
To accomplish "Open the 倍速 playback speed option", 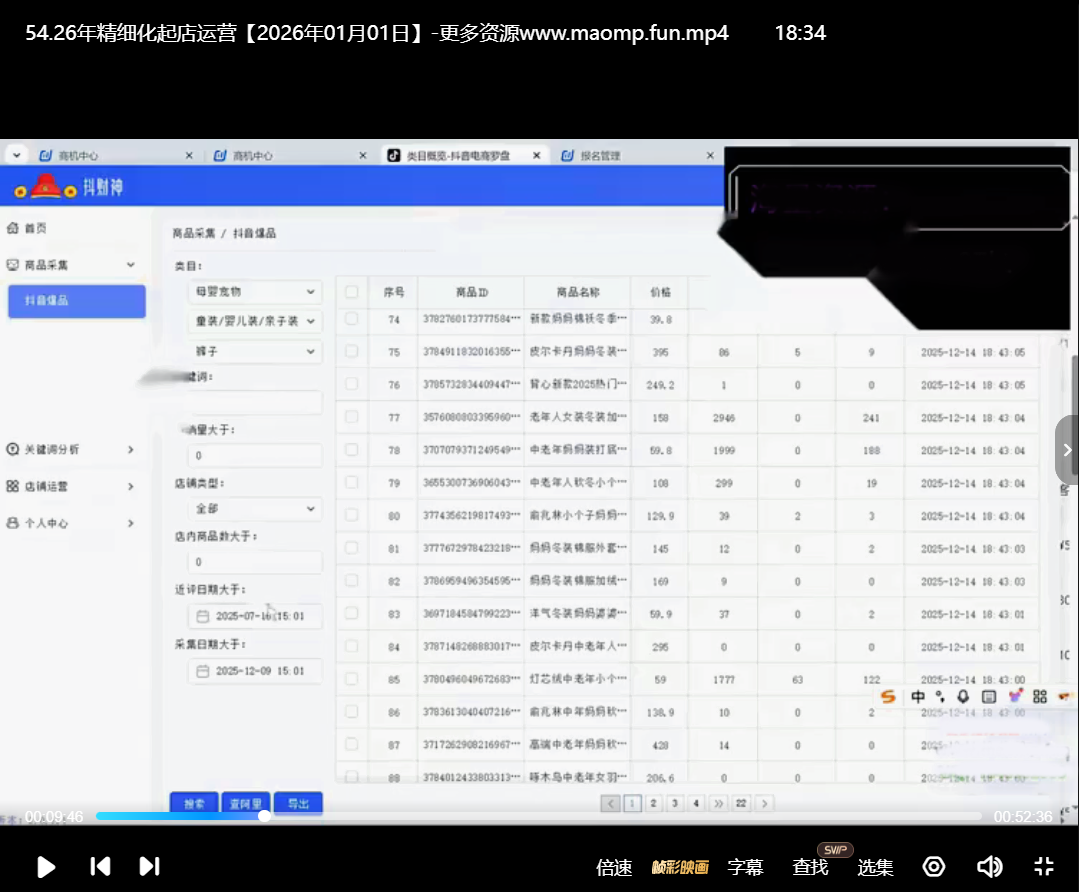I will [614, 867].
